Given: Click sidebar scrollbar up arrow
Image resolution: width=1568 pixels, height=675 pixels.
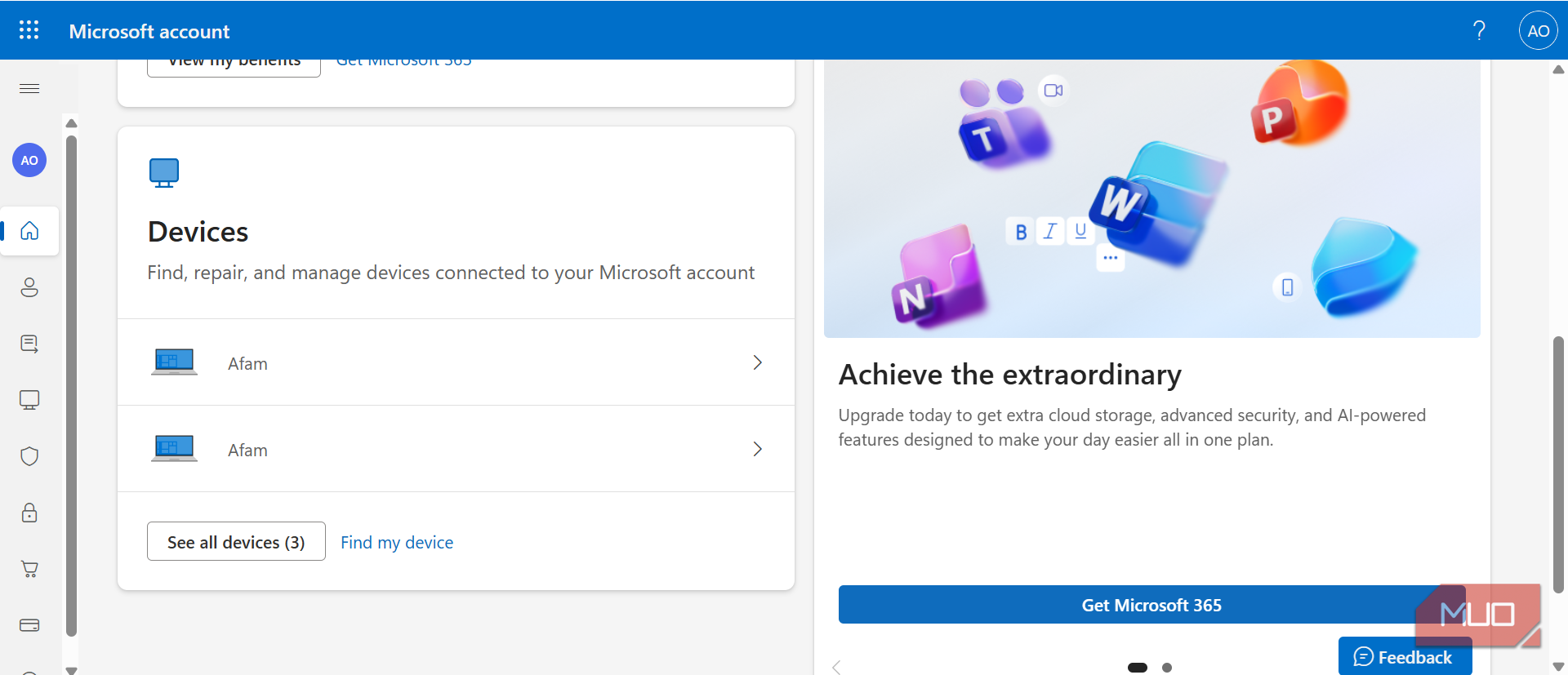Looking at the screenshot, I should (71, 123).
